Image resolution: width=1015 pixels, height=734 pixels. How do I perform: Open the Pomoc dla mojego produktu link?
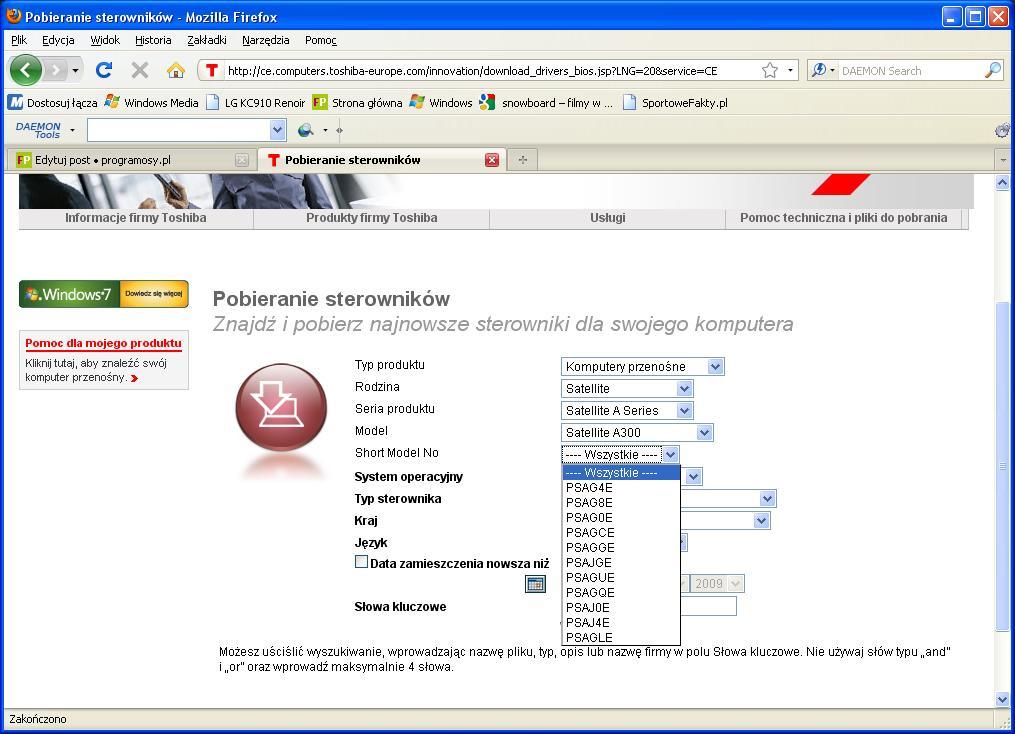(x=104, y=343)
